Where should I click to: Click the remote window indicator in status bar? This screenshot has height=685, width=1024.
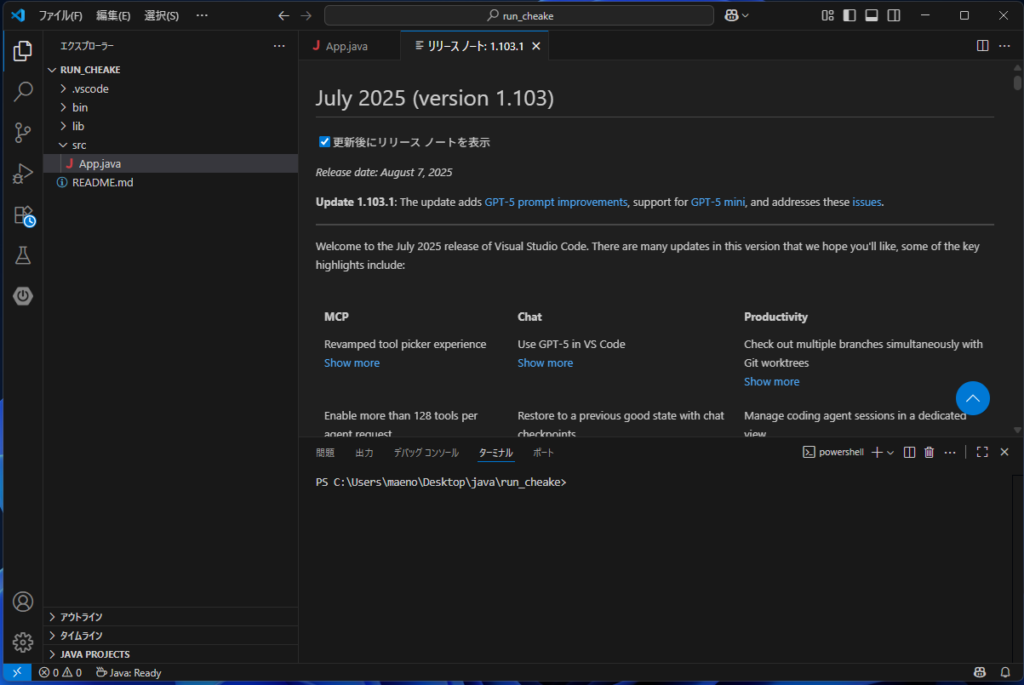click(17, 672)
